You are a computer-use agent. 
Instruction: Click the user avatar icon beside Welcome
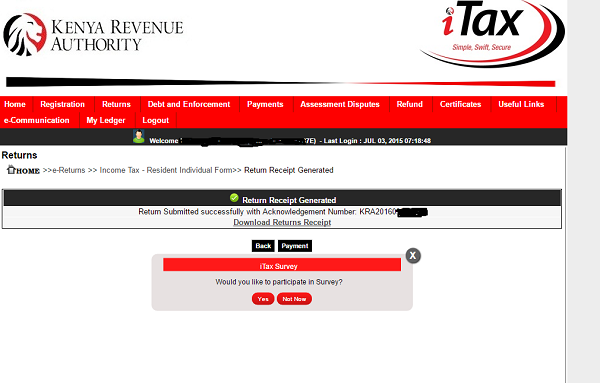(x=139, y=137)
